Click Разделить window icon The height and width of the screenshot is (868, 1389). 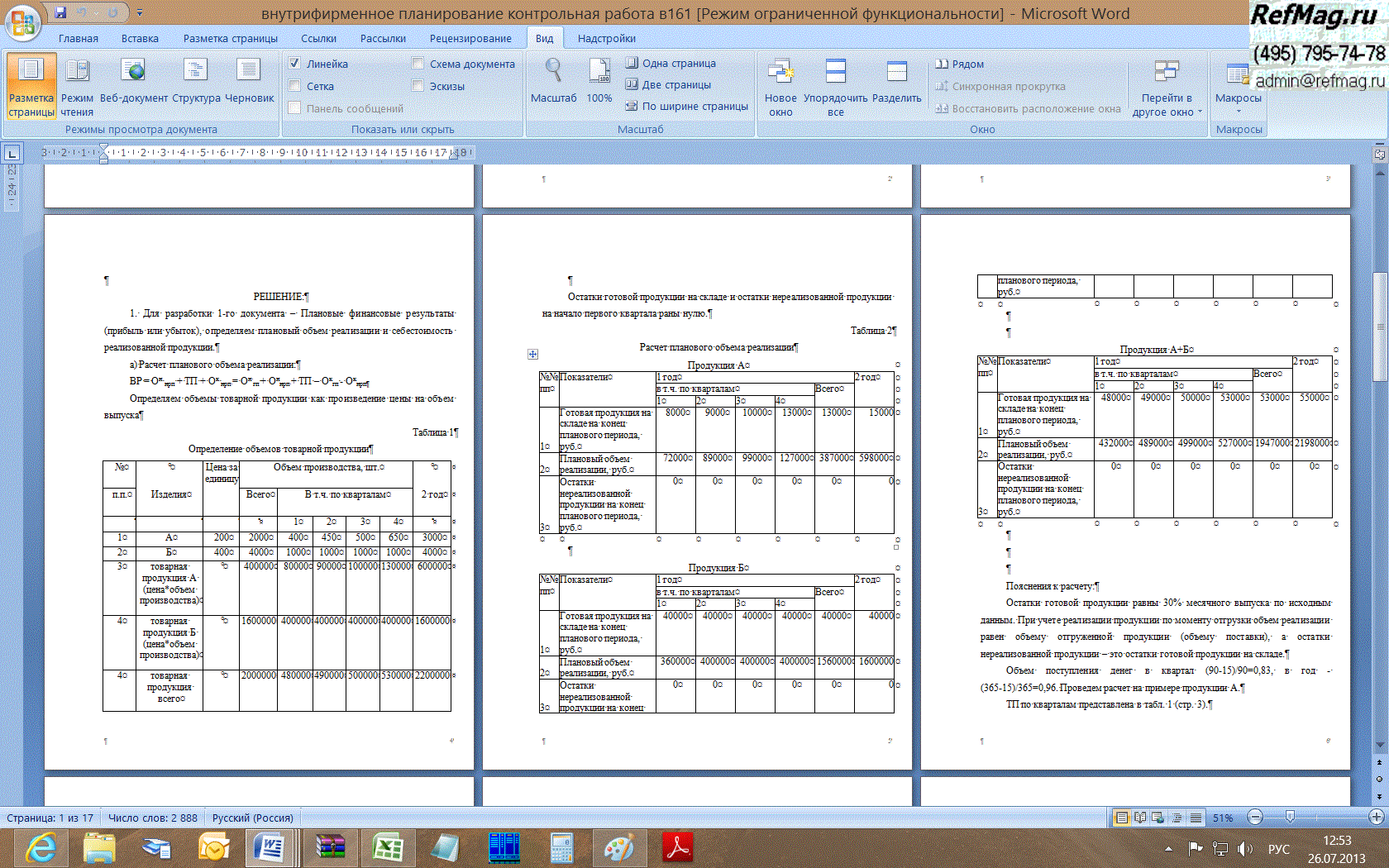point(896,73)
